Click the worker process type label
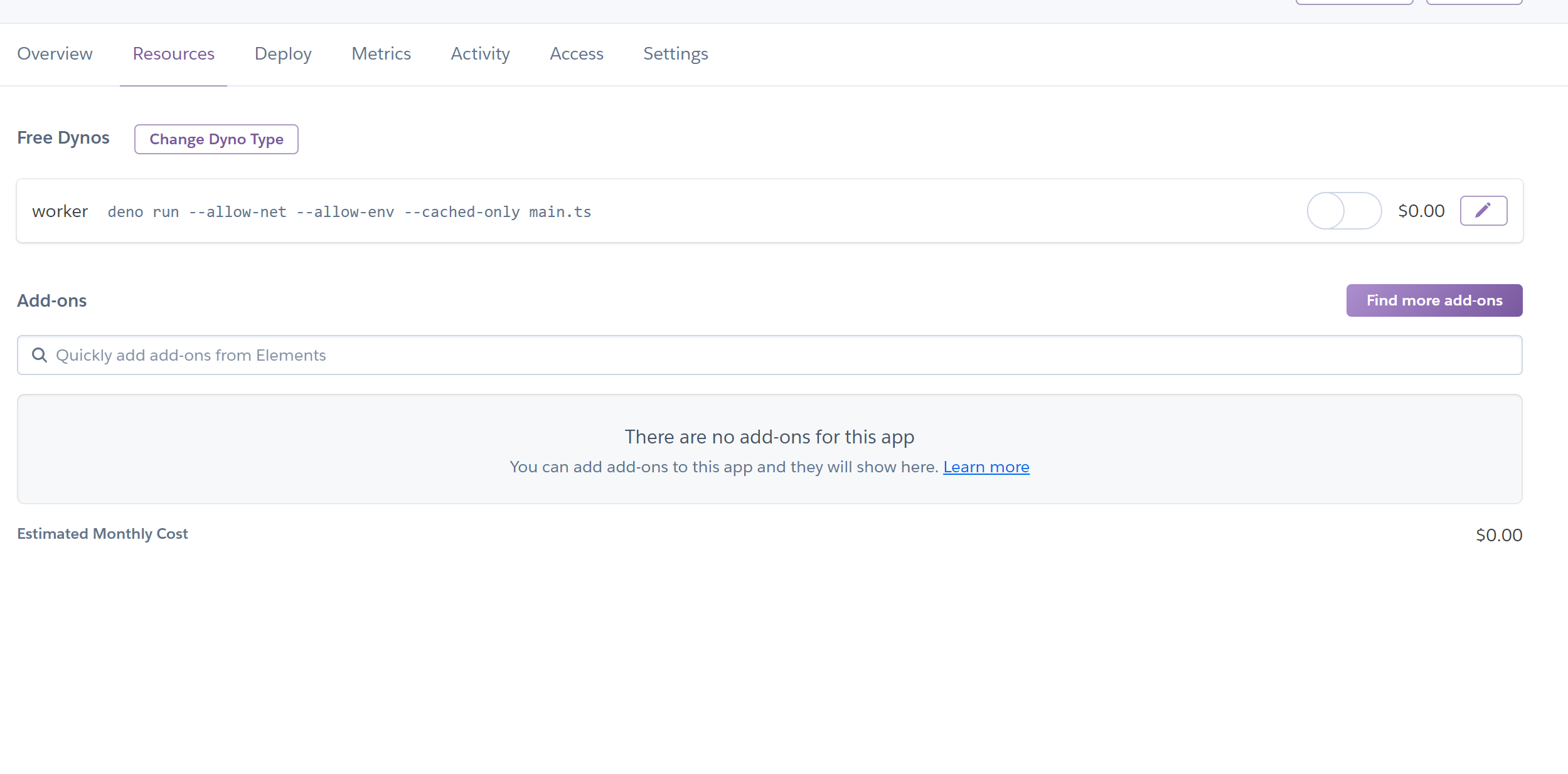Screen dimensions: 1568x774 pos(60,211)
